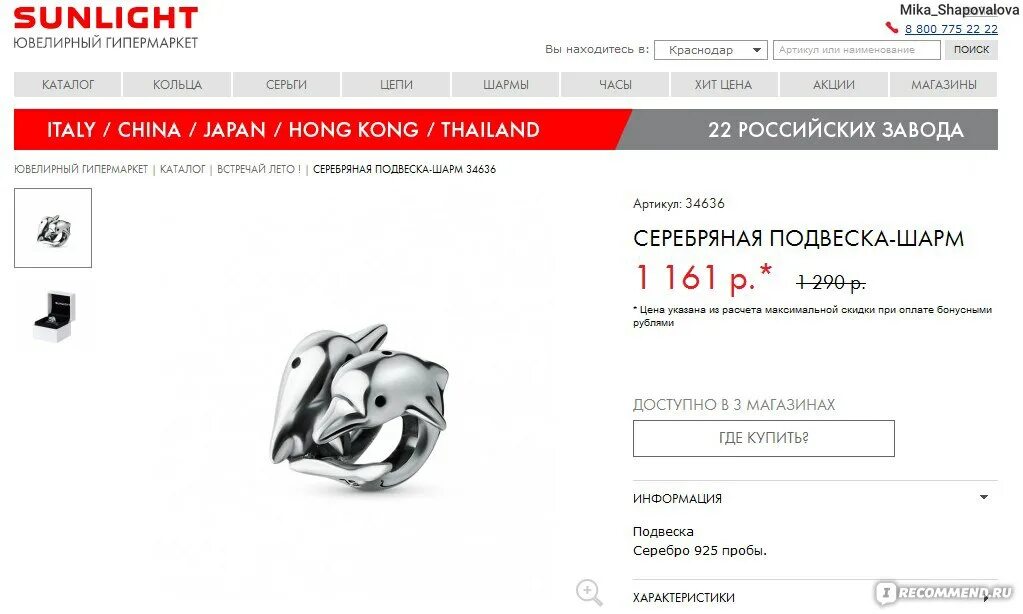Open the Краснодар city dropdown
The image size is (1023, 614).
coord(710,50)
